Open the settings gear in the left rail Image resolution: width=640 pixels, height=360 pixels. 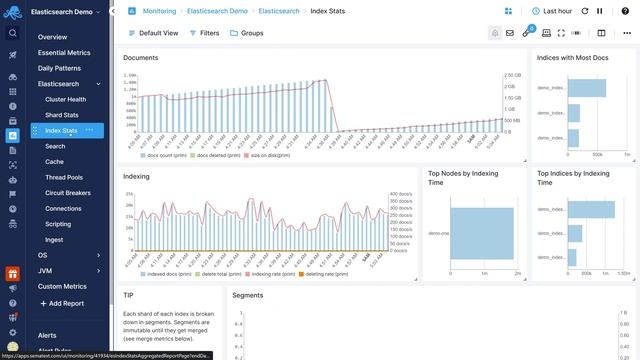click(x=13, y=332)
